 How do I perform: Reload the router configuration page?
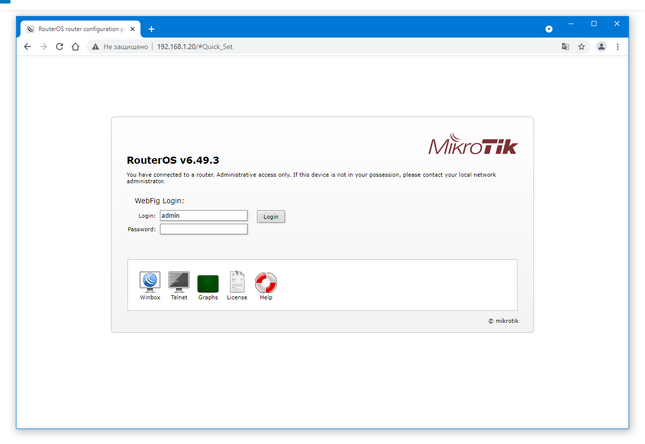pos(59,46)
